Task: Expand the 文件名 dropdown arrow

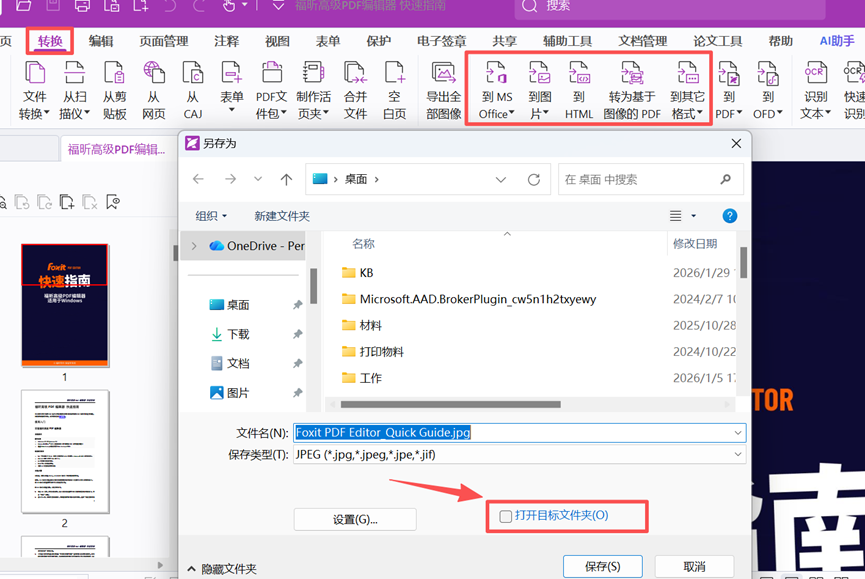Action: pyautogui.click(x=738, y=433)
